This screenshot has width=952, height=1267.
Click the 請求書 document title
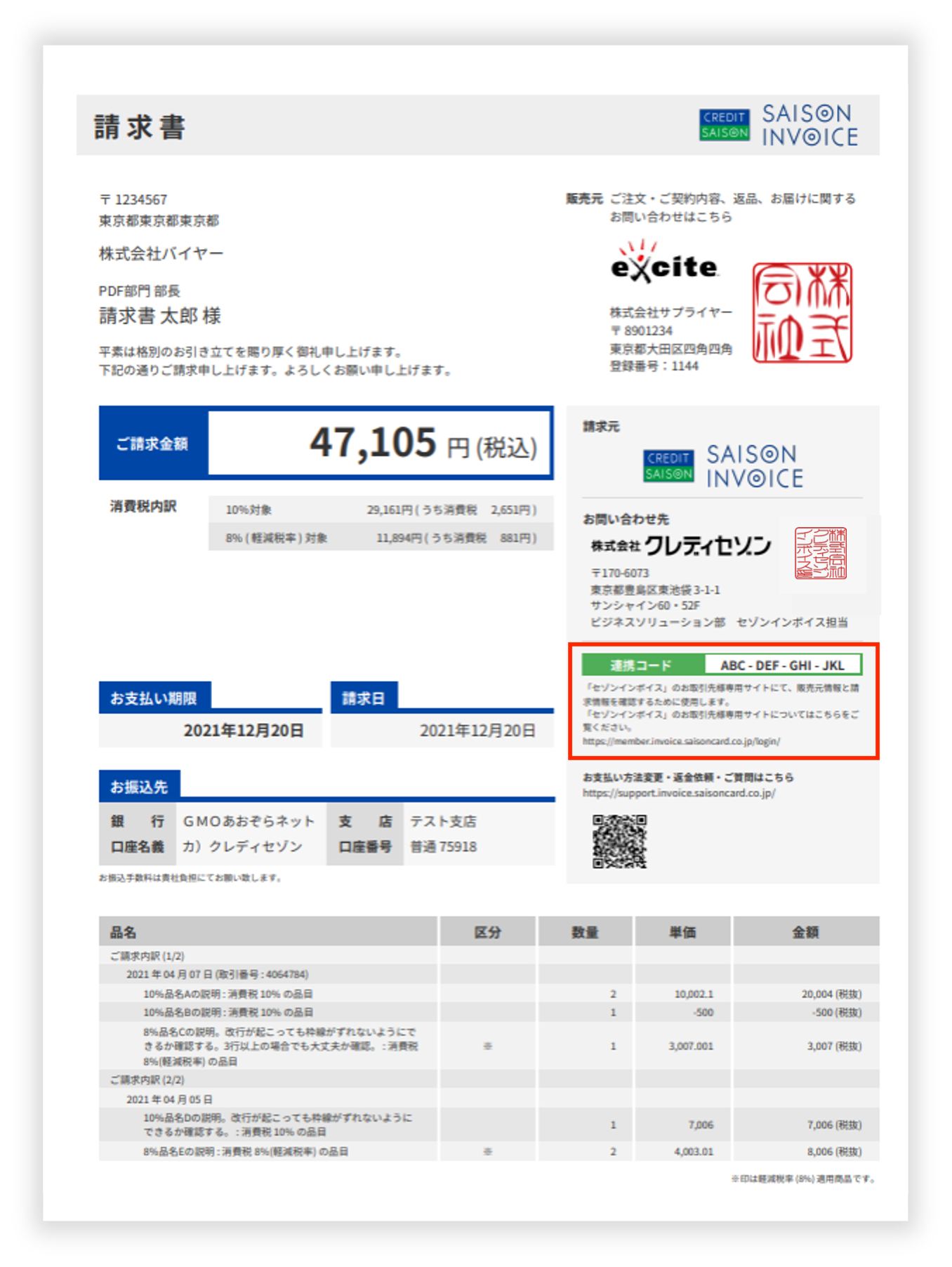click(140, 127)
